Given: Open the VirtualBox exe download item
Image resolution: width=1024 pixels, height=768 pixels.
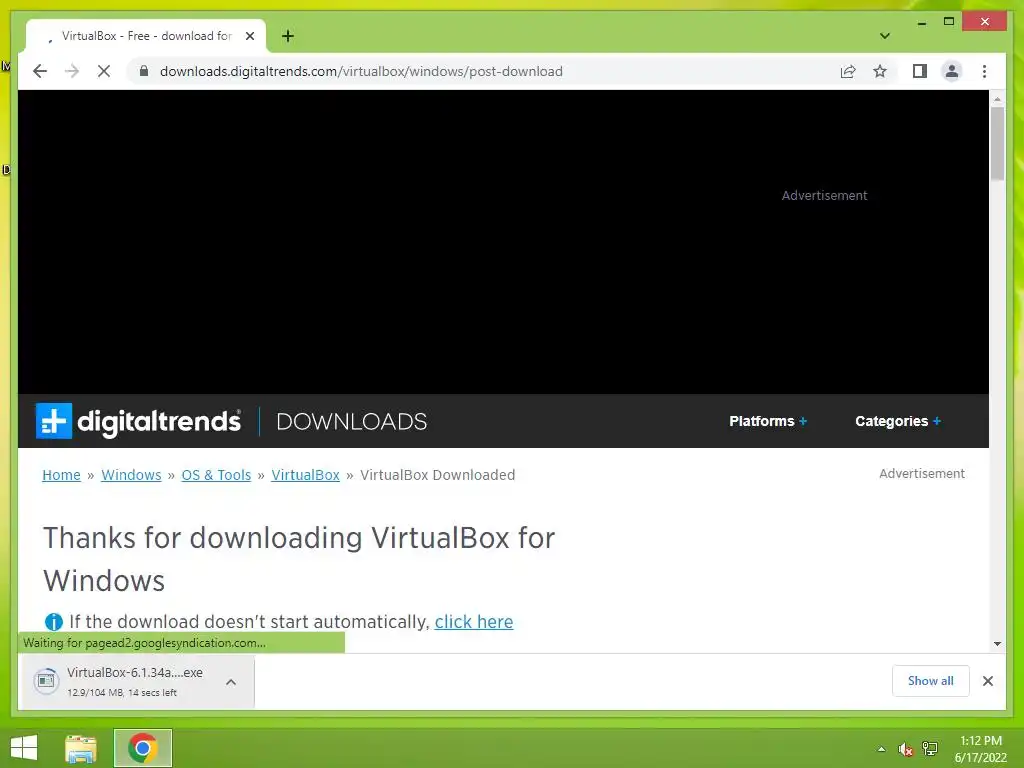Looking at the screenshot, I should (x=124, y=681).
